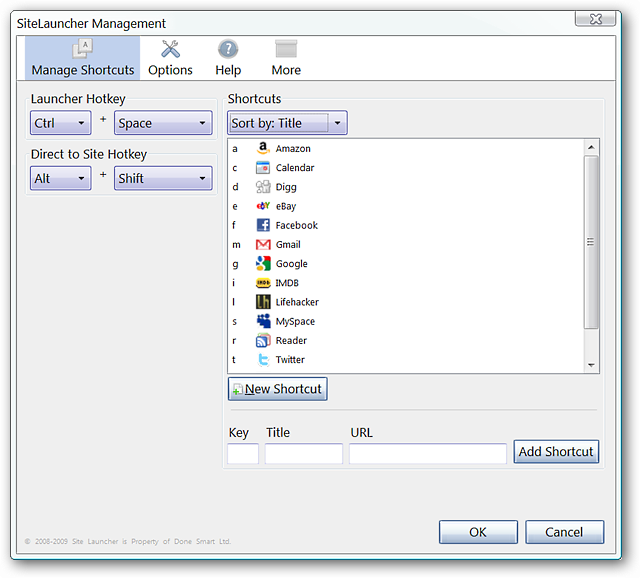The width and height of the screenshot is (640, 578).
Task: Select the Google shortcut title
Action: (292, 264)
